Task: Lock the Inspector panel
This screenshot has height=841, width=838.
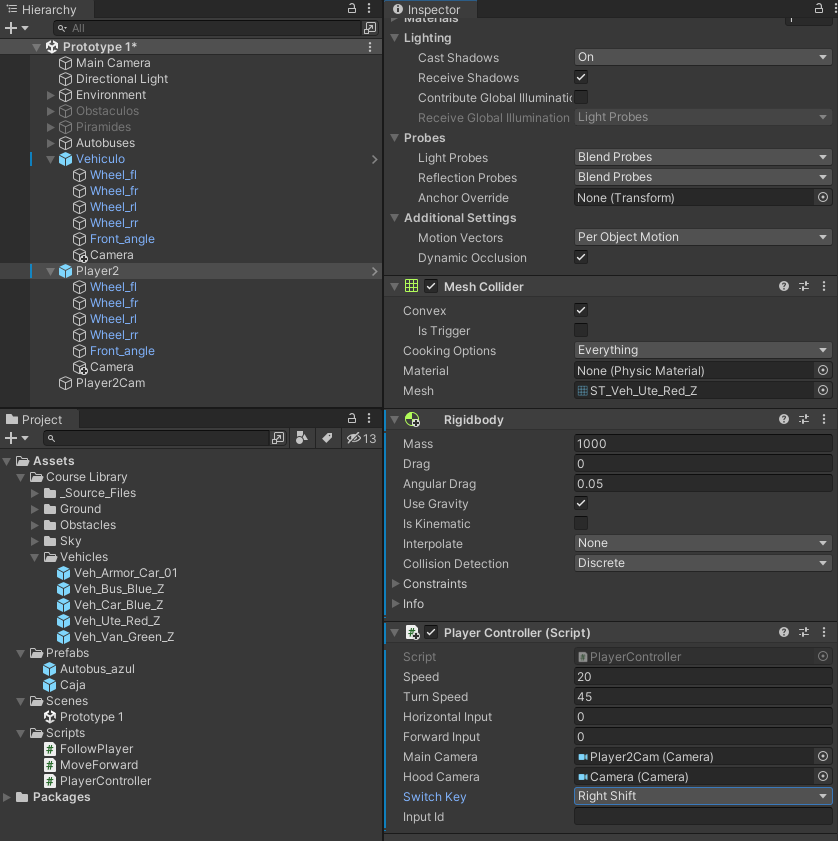Action: coord(819,9)
